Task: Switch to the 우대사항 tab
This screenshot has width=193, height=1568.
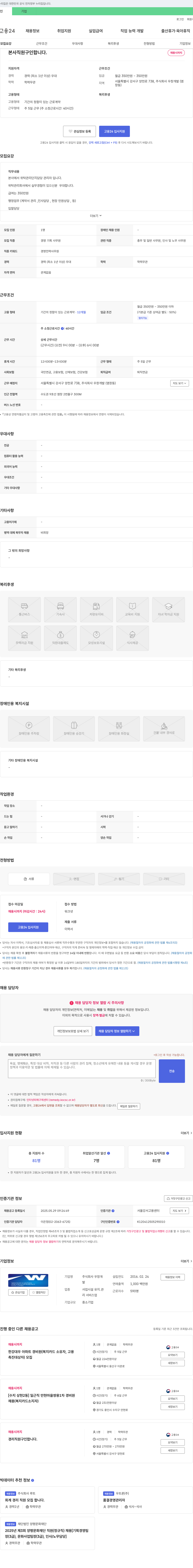Action: coord(78,44)
